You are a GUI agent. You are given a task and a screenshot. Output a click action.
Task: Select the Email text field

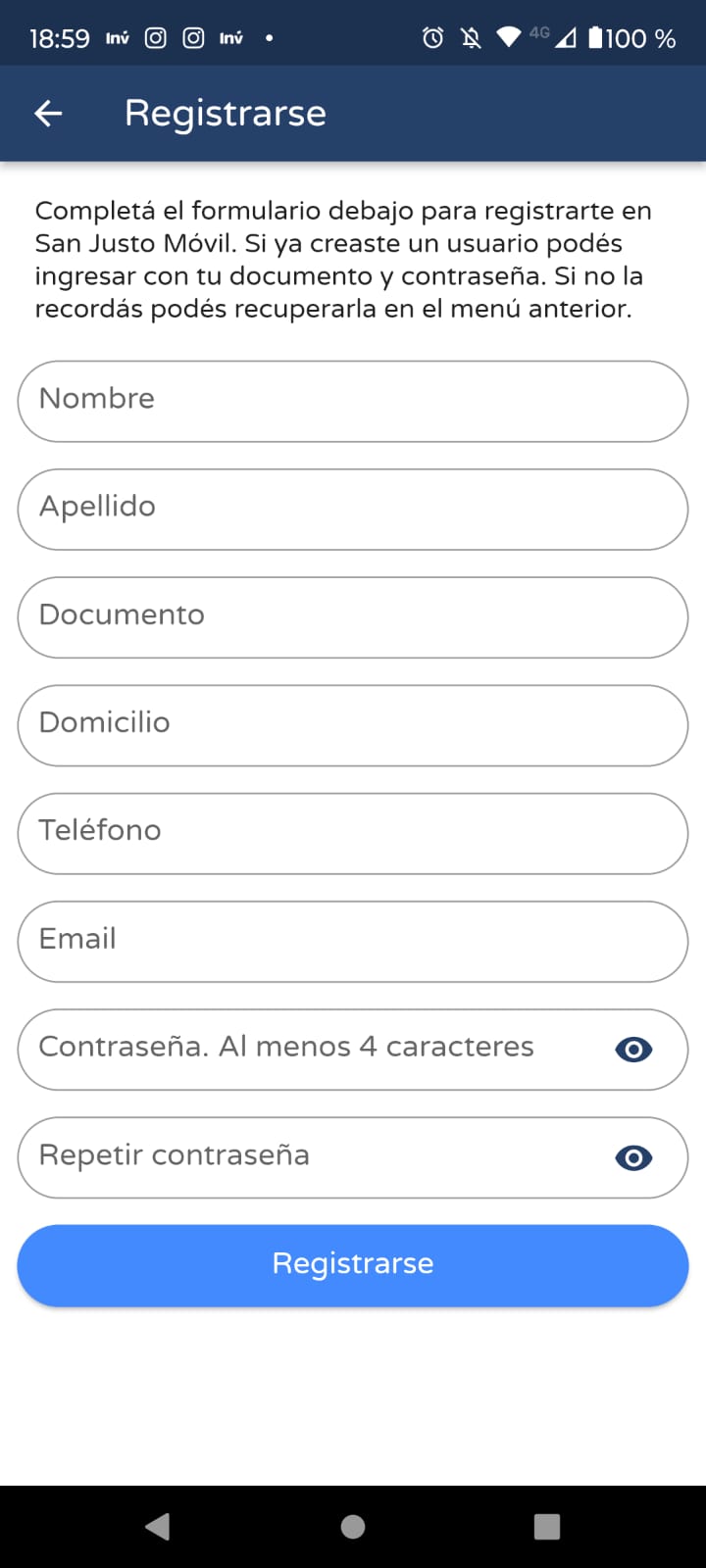coord(353,941)
